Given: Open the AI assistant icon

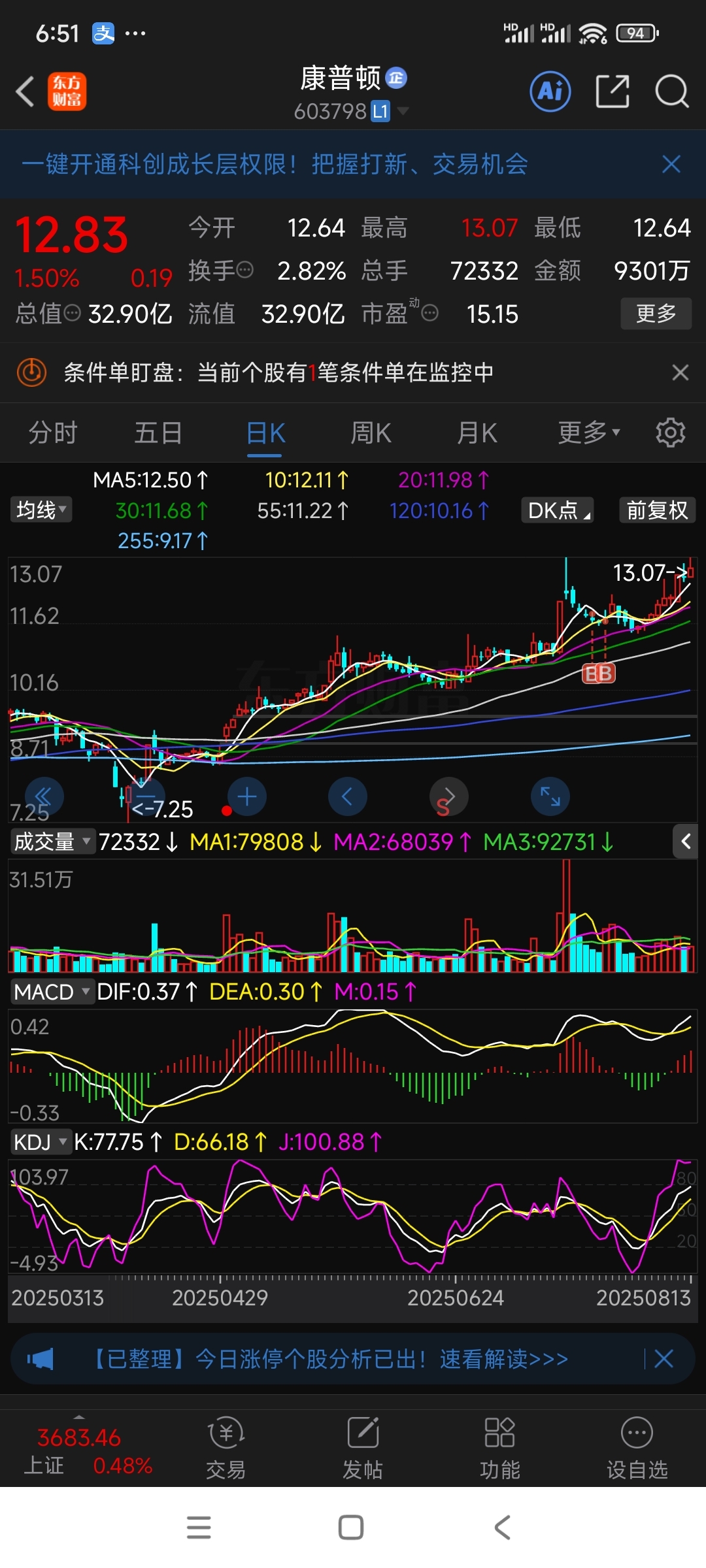Looking at the screenshot, I should pyautogui.click(x=550, y=91).
